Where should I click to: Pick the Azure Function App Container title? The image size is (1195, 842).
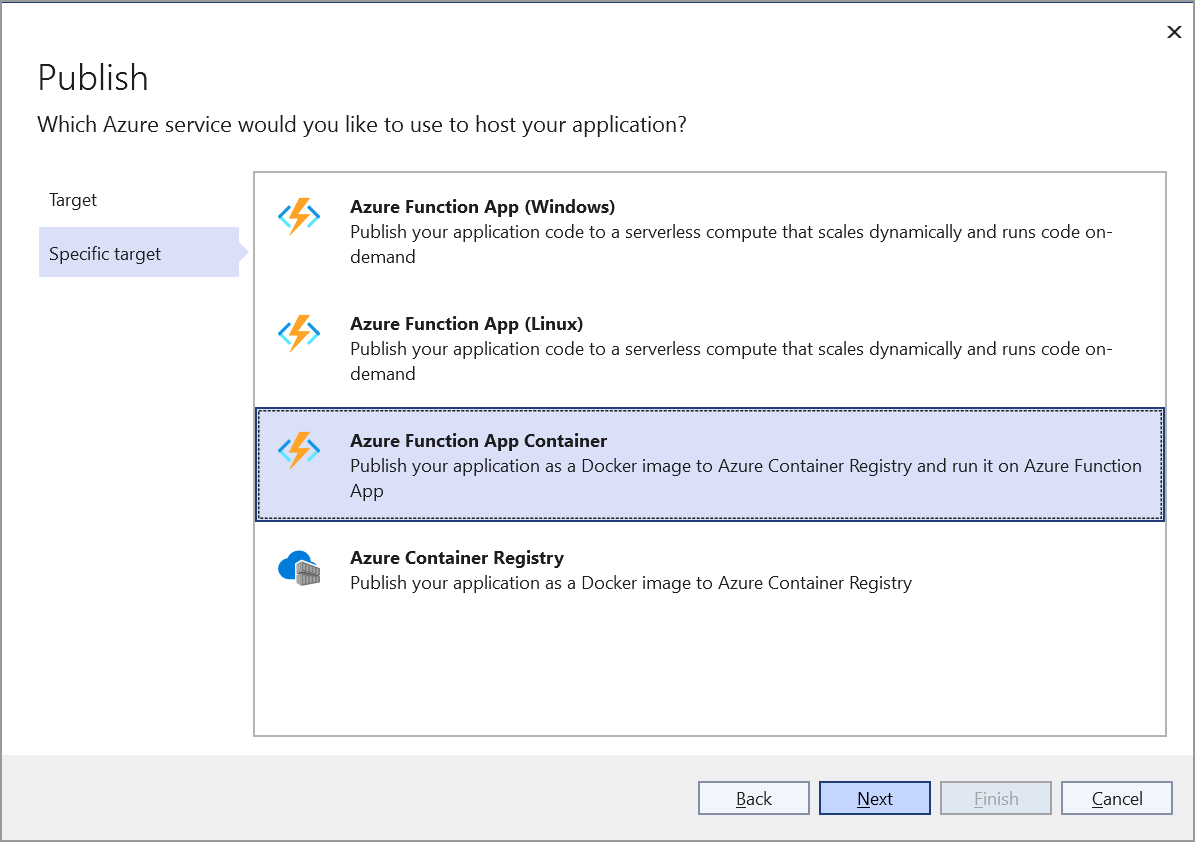click(478, 441)
